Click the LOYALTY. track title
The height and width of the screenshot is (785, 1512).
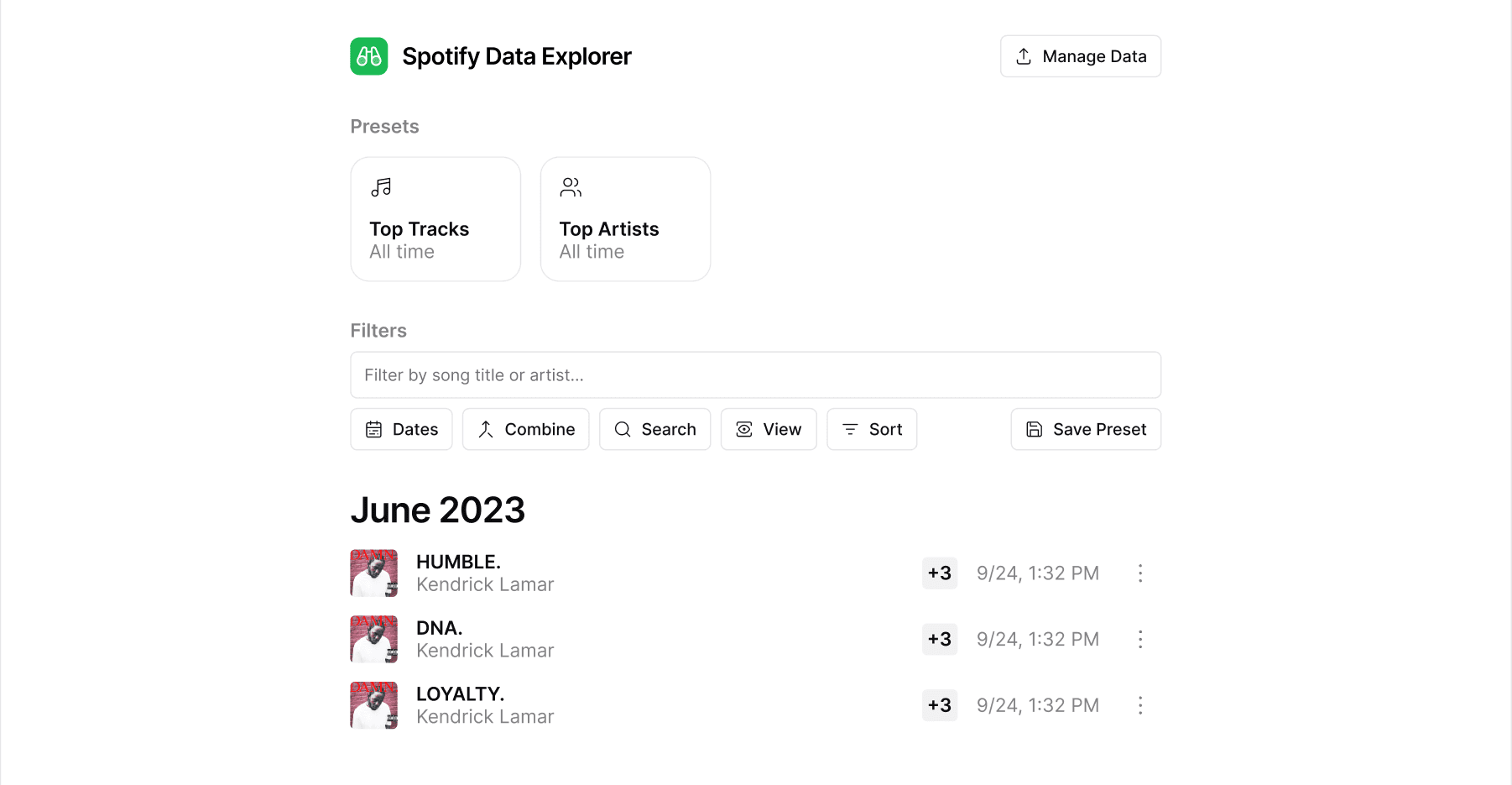click(x=460, y=694)
